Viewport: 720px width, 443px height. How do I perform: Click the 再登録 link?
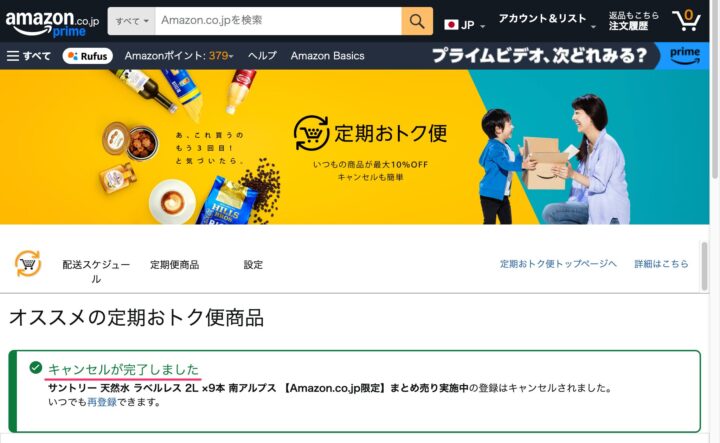pyautogui.click(x=102, y=402)
